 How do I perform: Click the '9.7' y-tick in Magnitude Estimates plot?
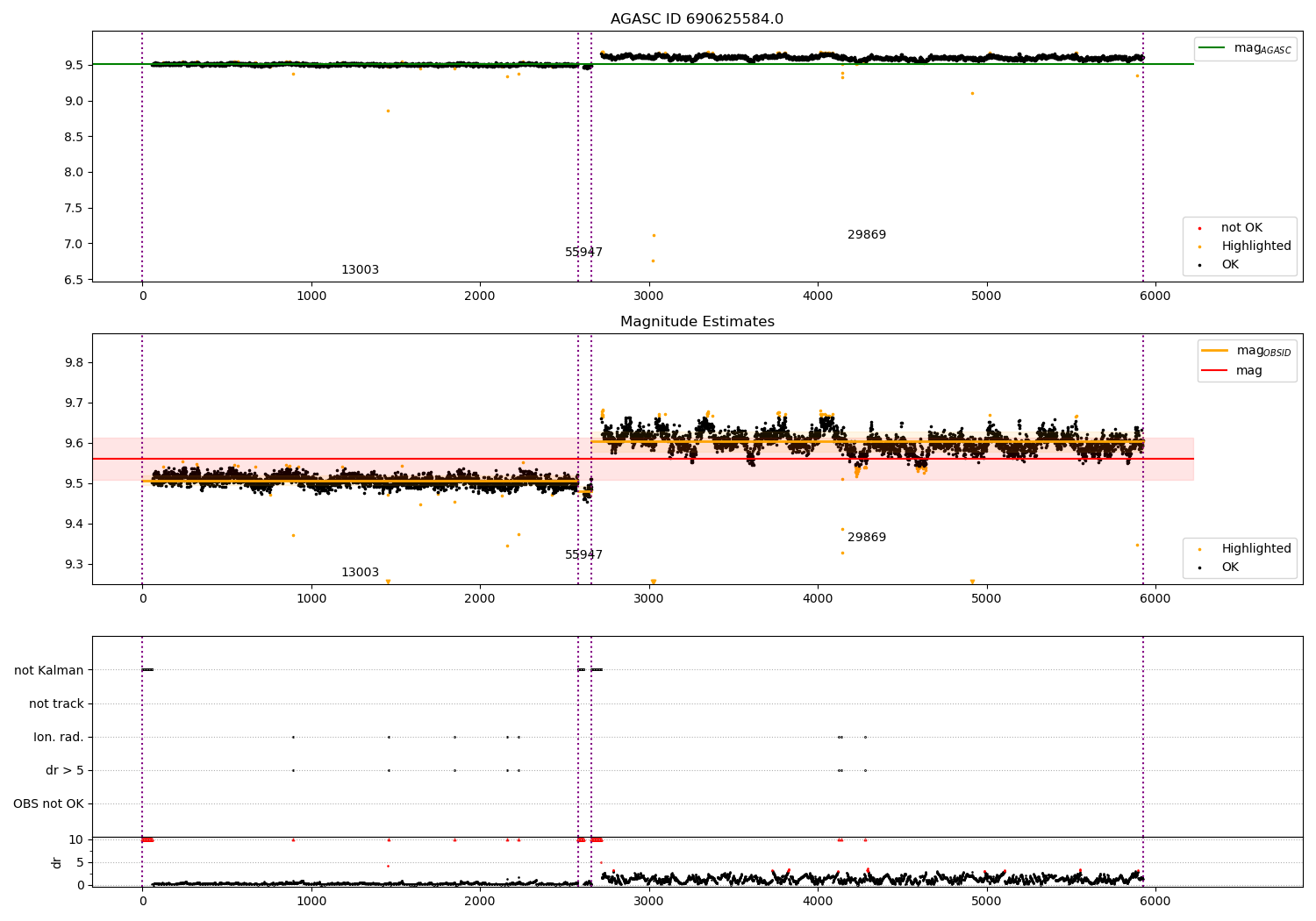click(75, 403)
